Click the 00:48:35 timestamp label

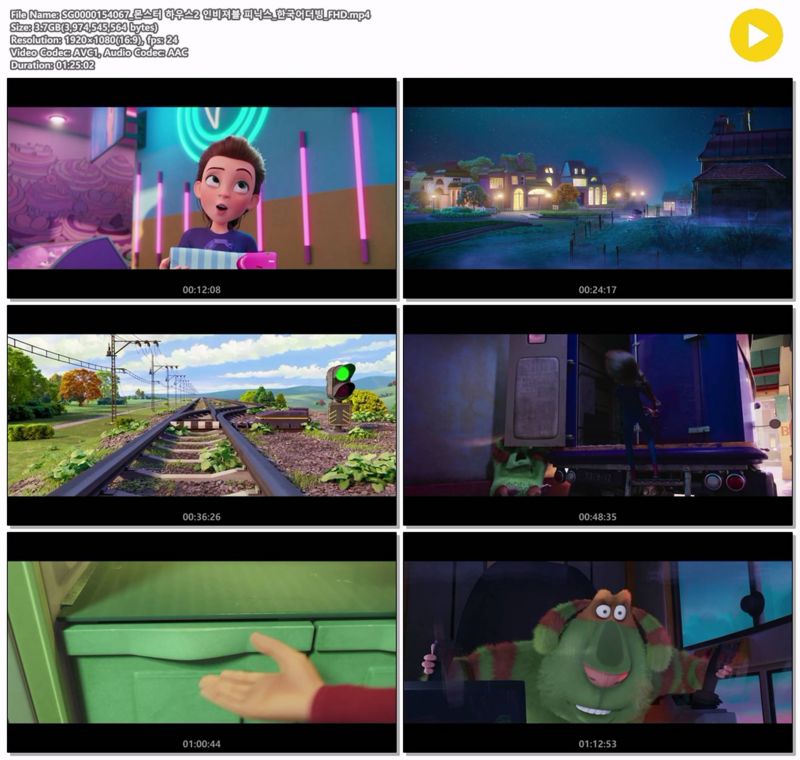(597, 517)
